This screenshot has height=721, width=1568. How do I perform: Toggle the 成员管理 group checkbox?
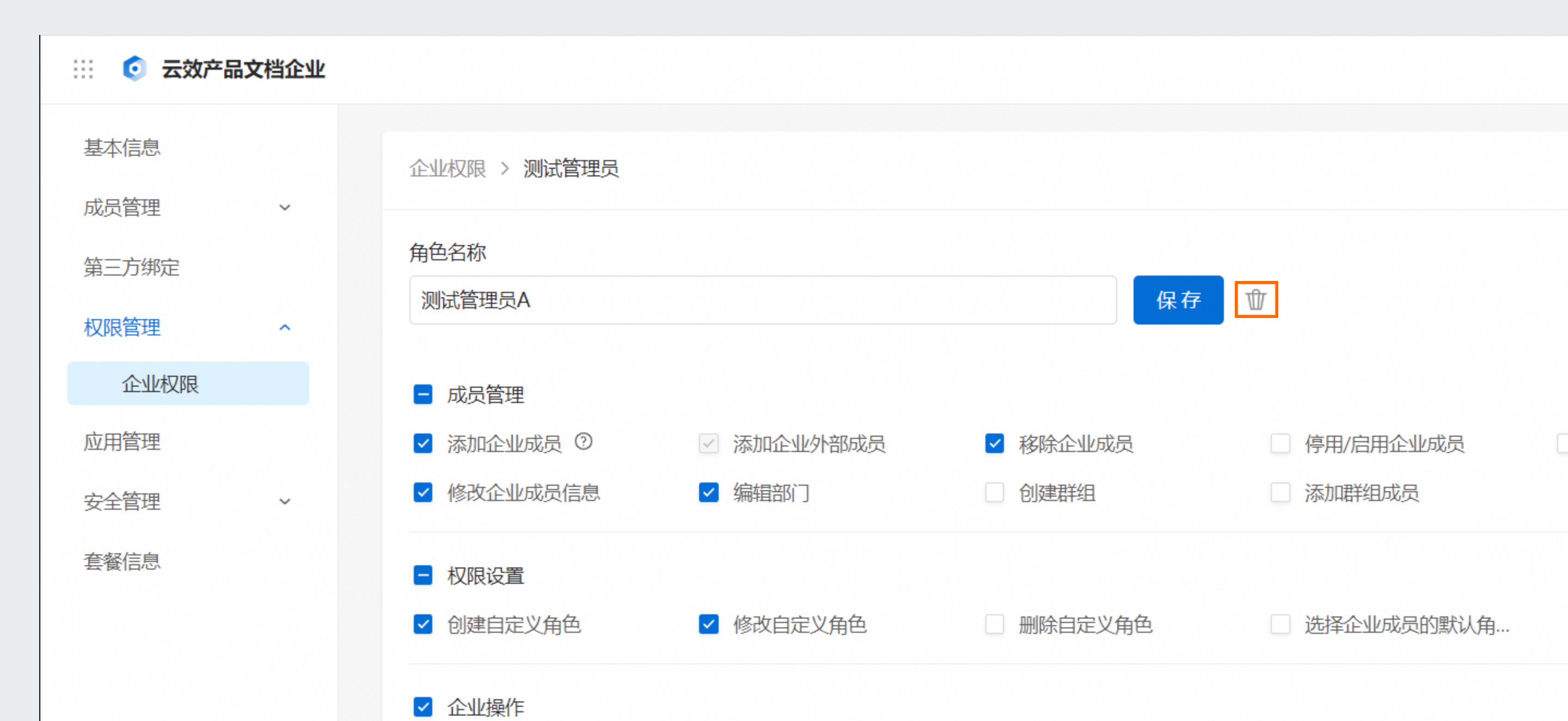pyautogui.click(x=422, y=395)
